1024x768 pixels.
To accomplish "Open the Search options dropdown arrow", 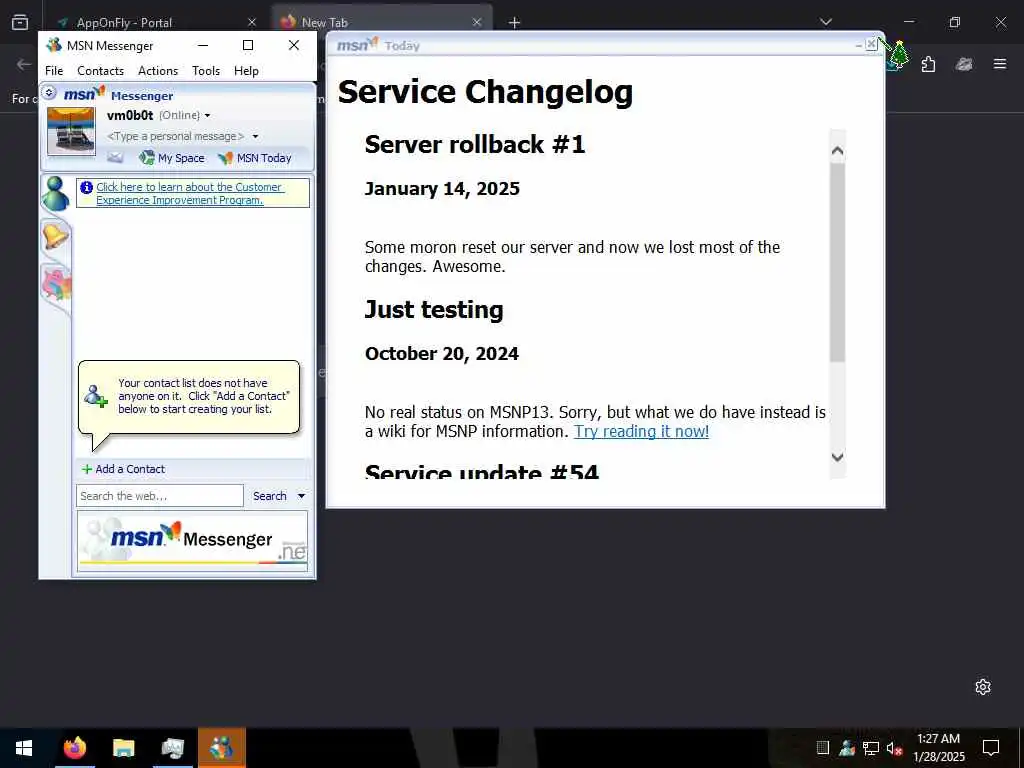I will tap(301, 496).
